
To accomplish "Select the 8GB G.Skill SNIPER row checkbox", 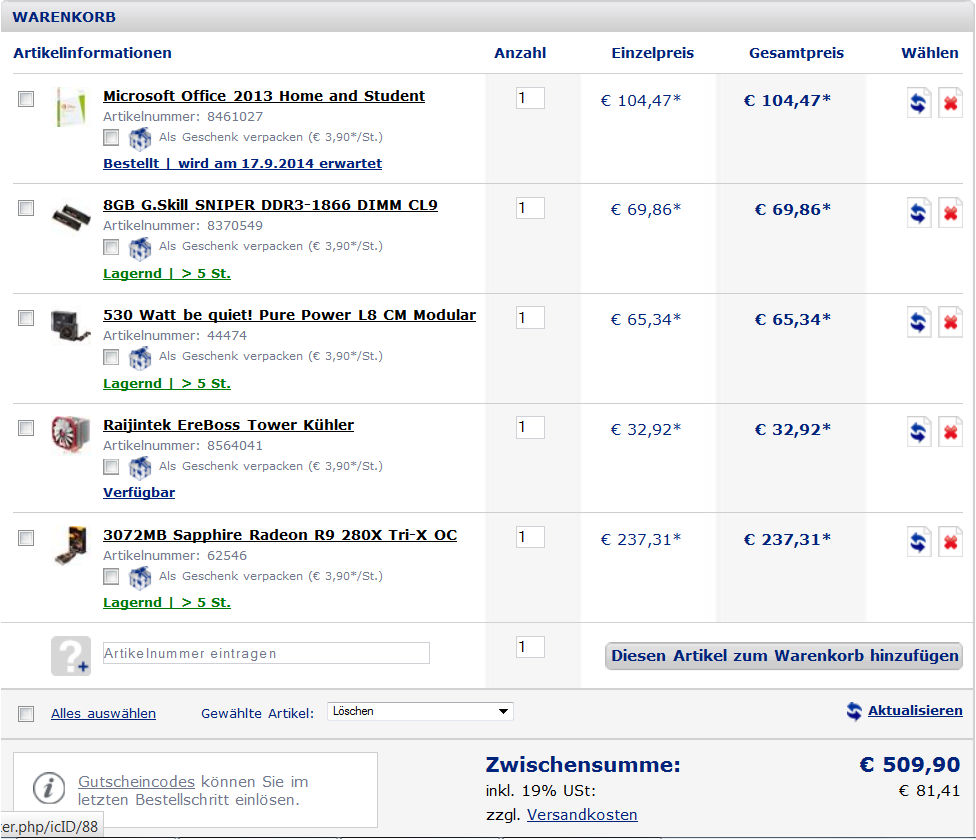I will tap(26, 208).
